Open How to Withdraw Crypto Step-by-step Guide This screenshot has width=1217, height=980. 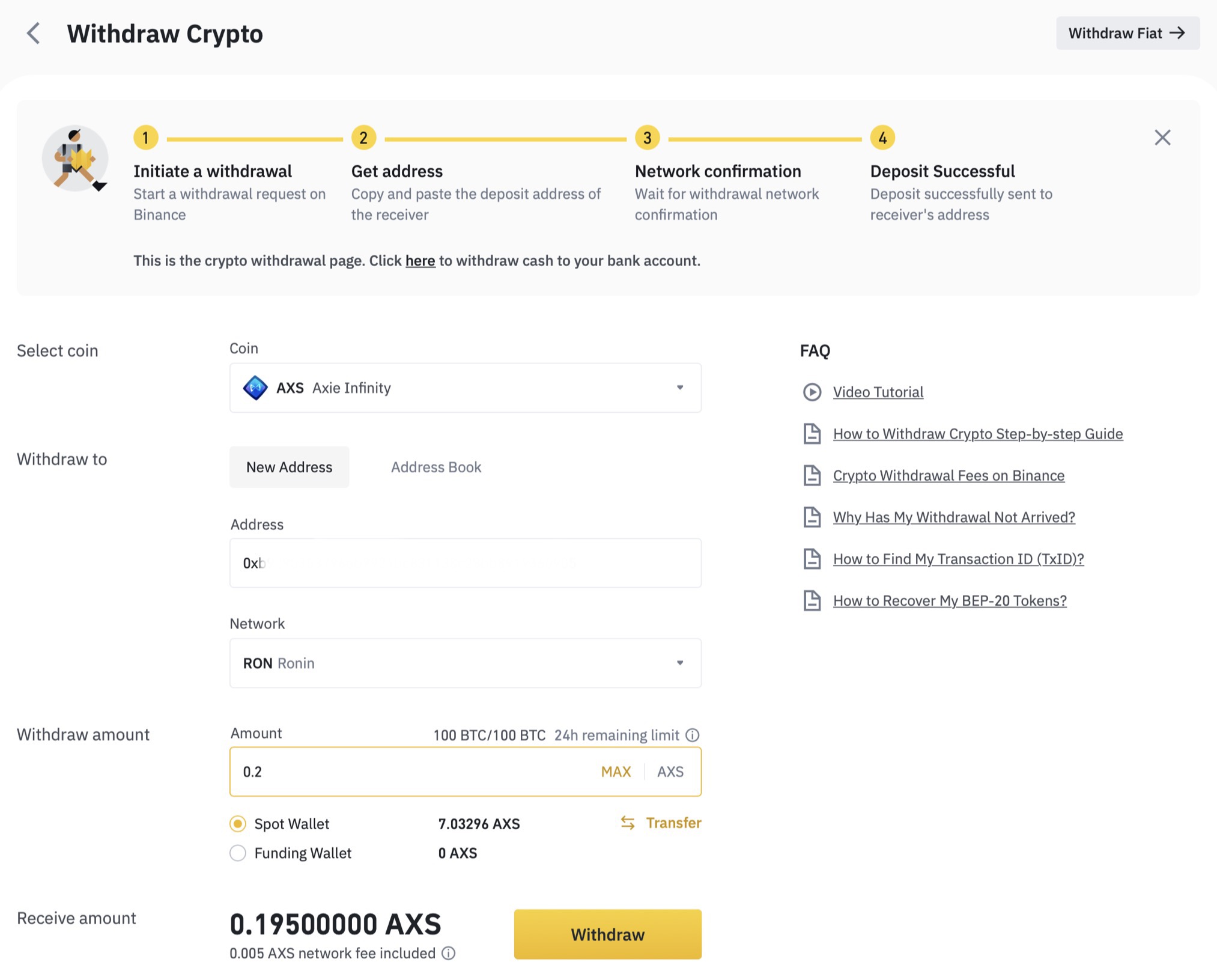(978, 434)
